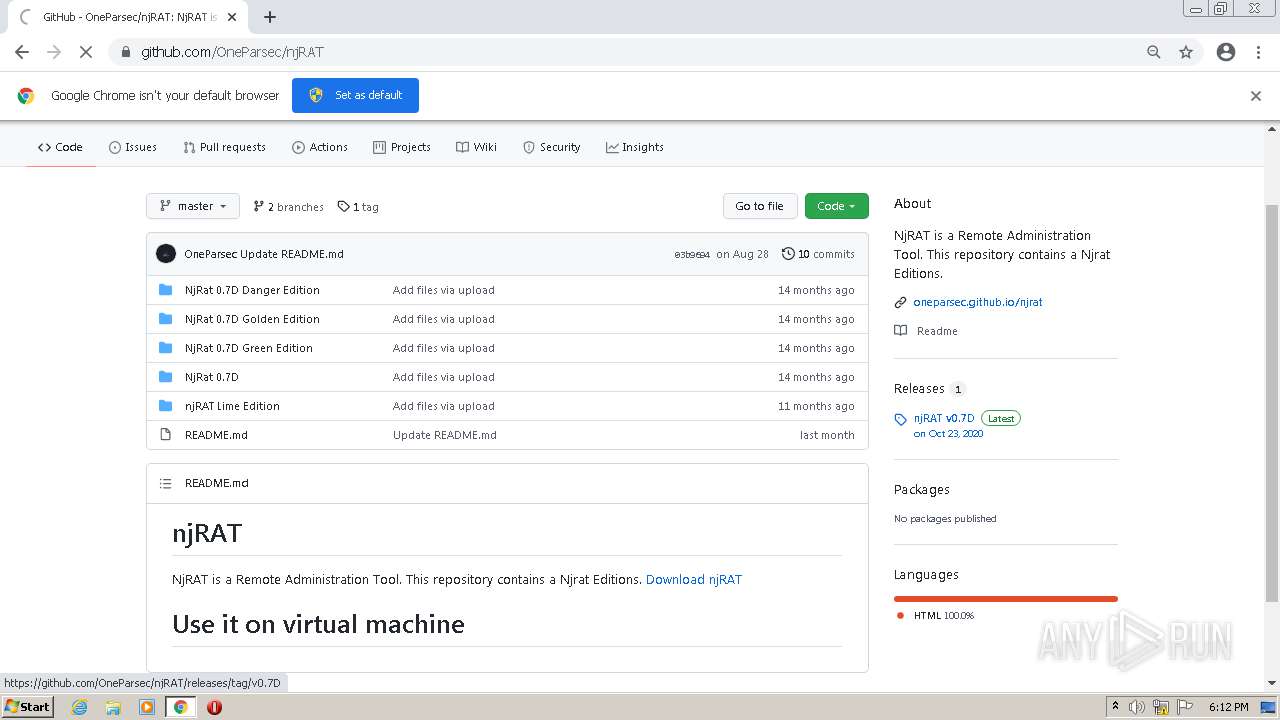Image resolution: width=1280 pixels, height=720 pixels.
Task: Click the Chrome icon in the taskbar
Action: [180, 707]
